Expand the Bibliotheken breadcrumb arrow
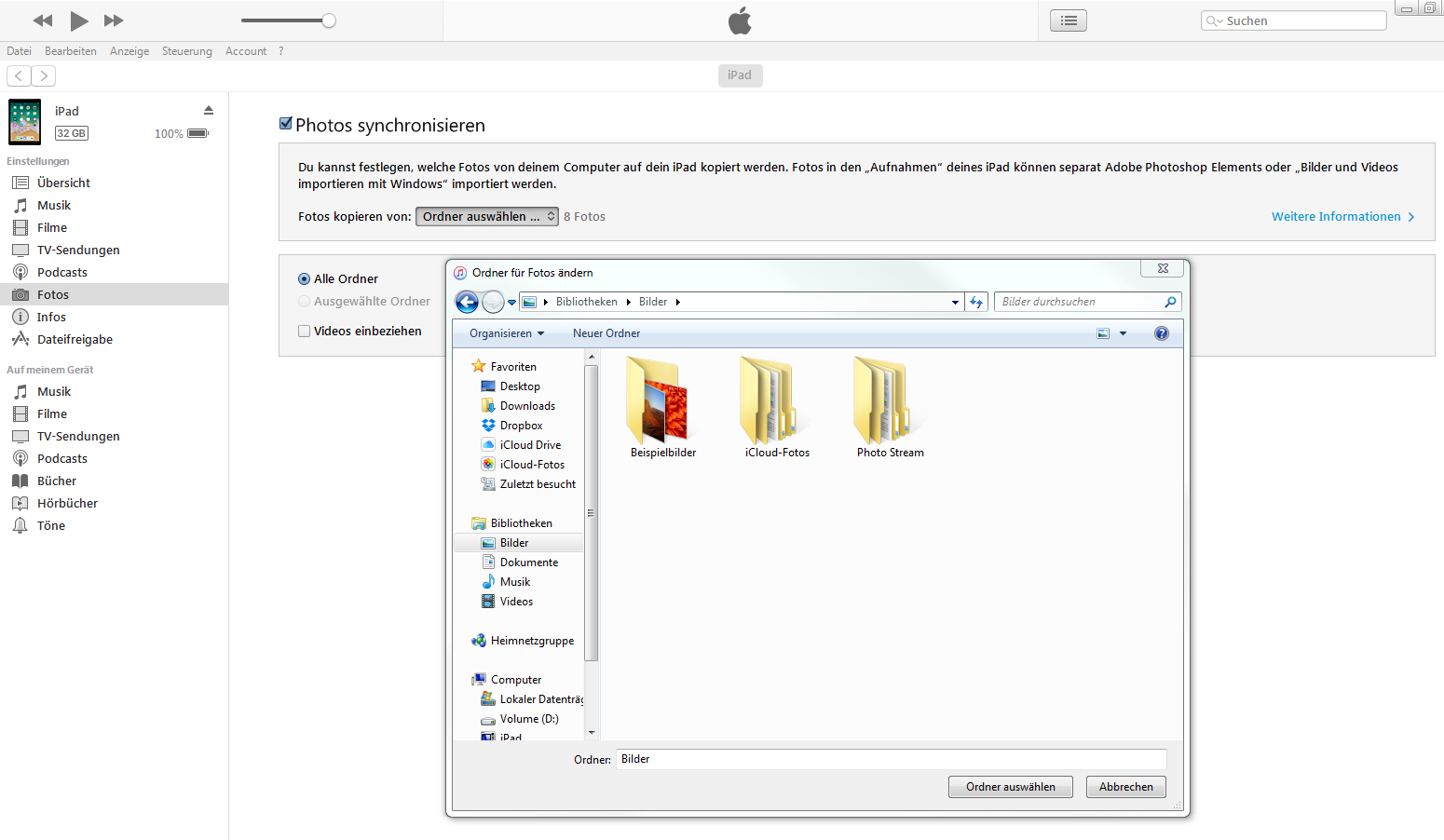The image size is (1444, 840). click(629, 302)
